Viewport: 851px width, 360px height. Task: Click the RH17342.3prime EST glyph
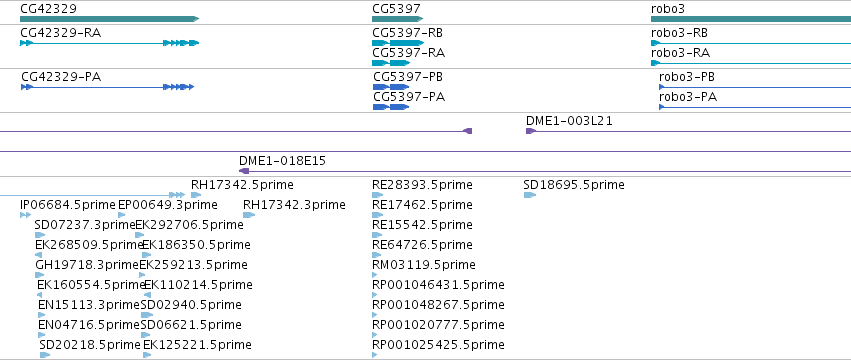tap(249, 215)
